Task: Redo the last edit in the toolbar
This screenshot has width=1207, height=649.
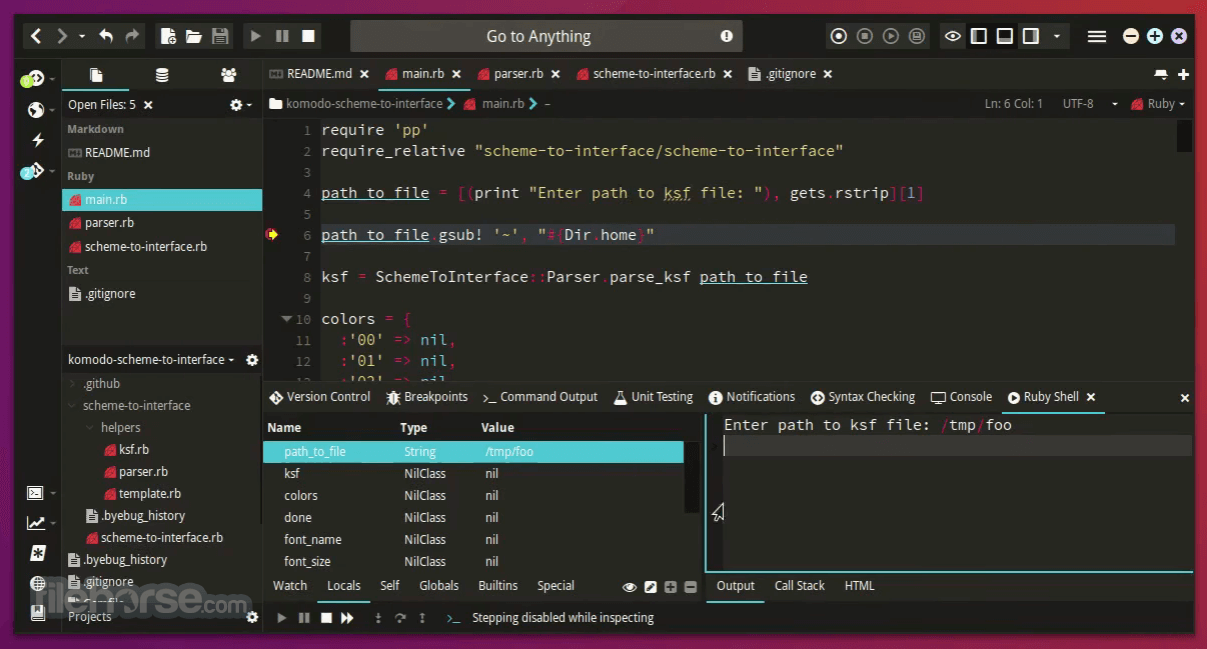Action: 132,36
